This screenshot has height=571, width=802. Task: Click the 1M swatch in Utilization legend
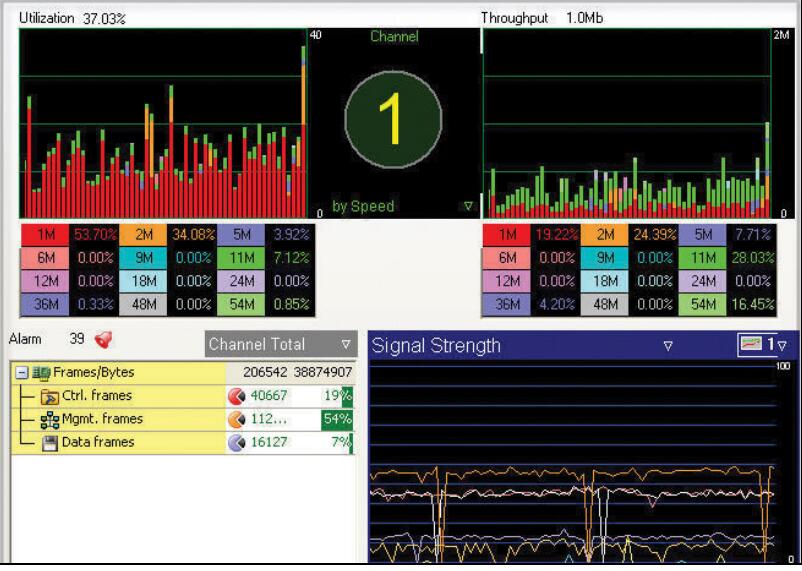pos(45,235)
